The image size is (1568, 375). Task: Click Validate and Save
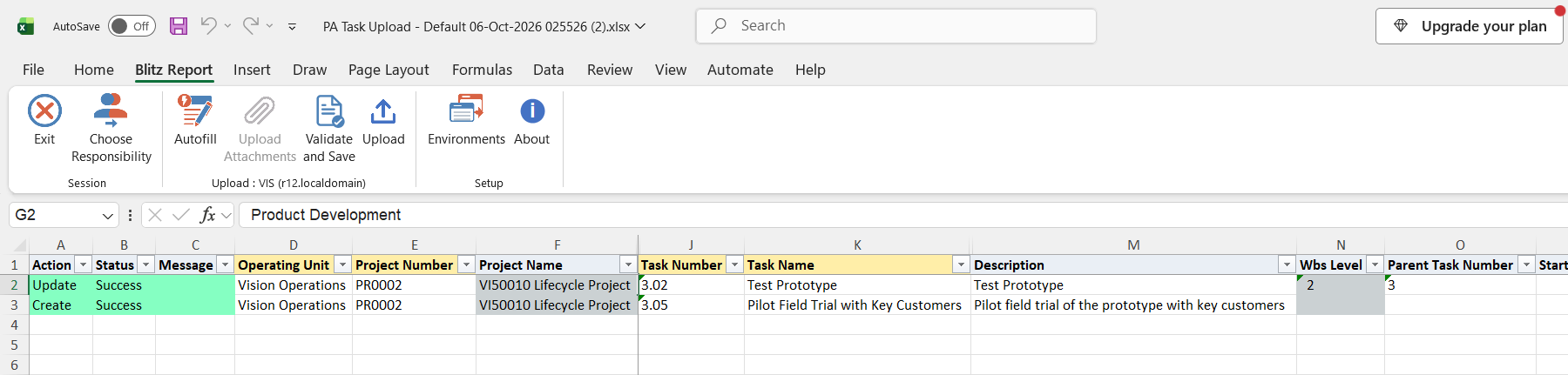point(329,129)
